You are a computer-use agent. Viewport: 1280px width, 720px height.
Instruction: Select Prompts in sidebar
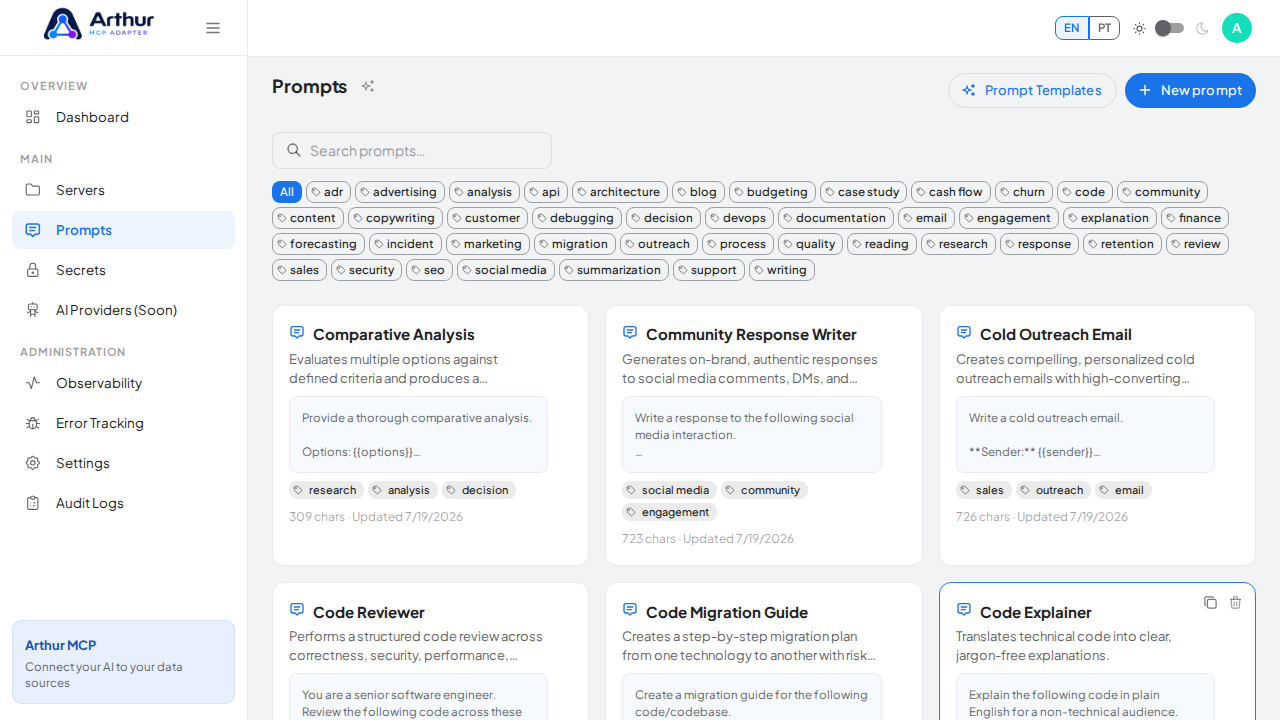(x=124, y=230)
